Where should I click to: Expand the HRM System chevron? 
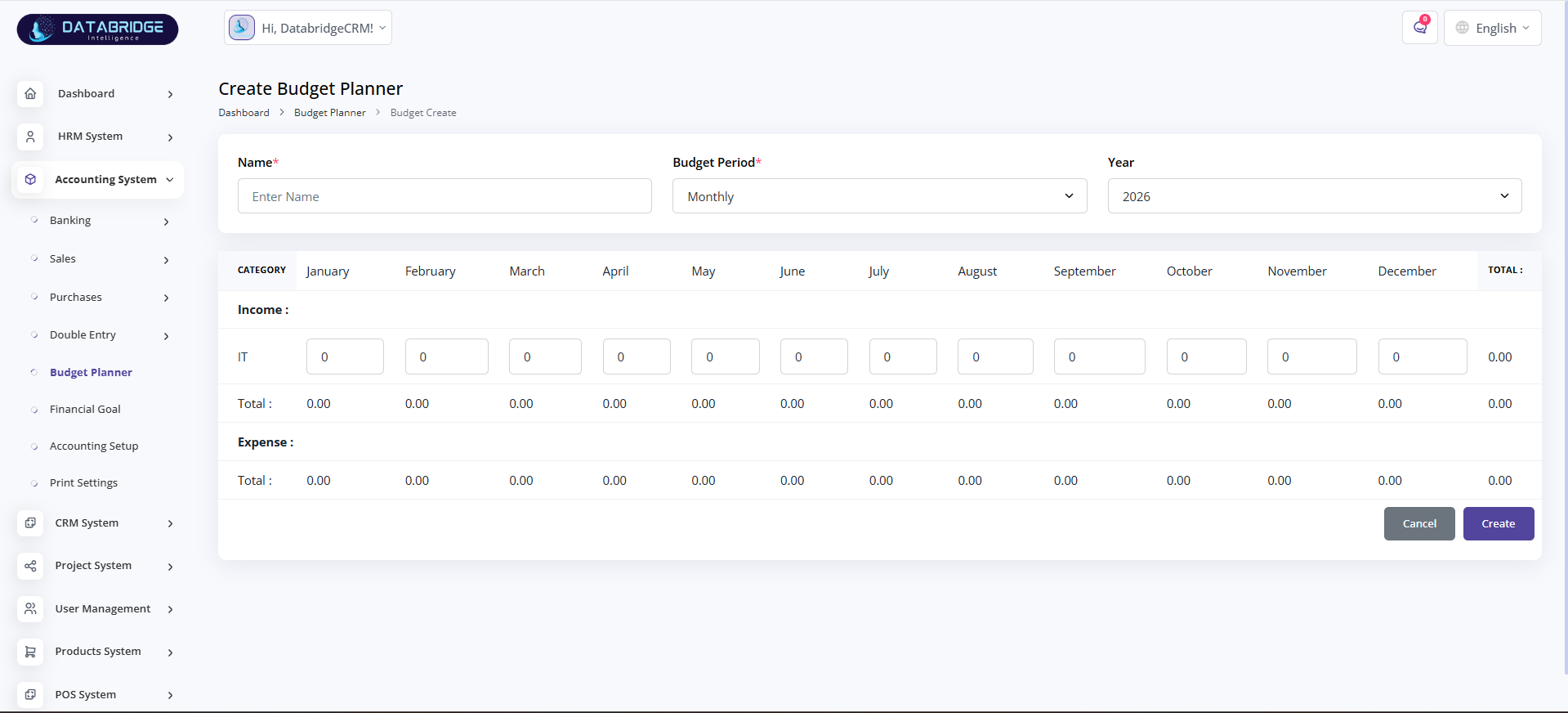(170, 137)
